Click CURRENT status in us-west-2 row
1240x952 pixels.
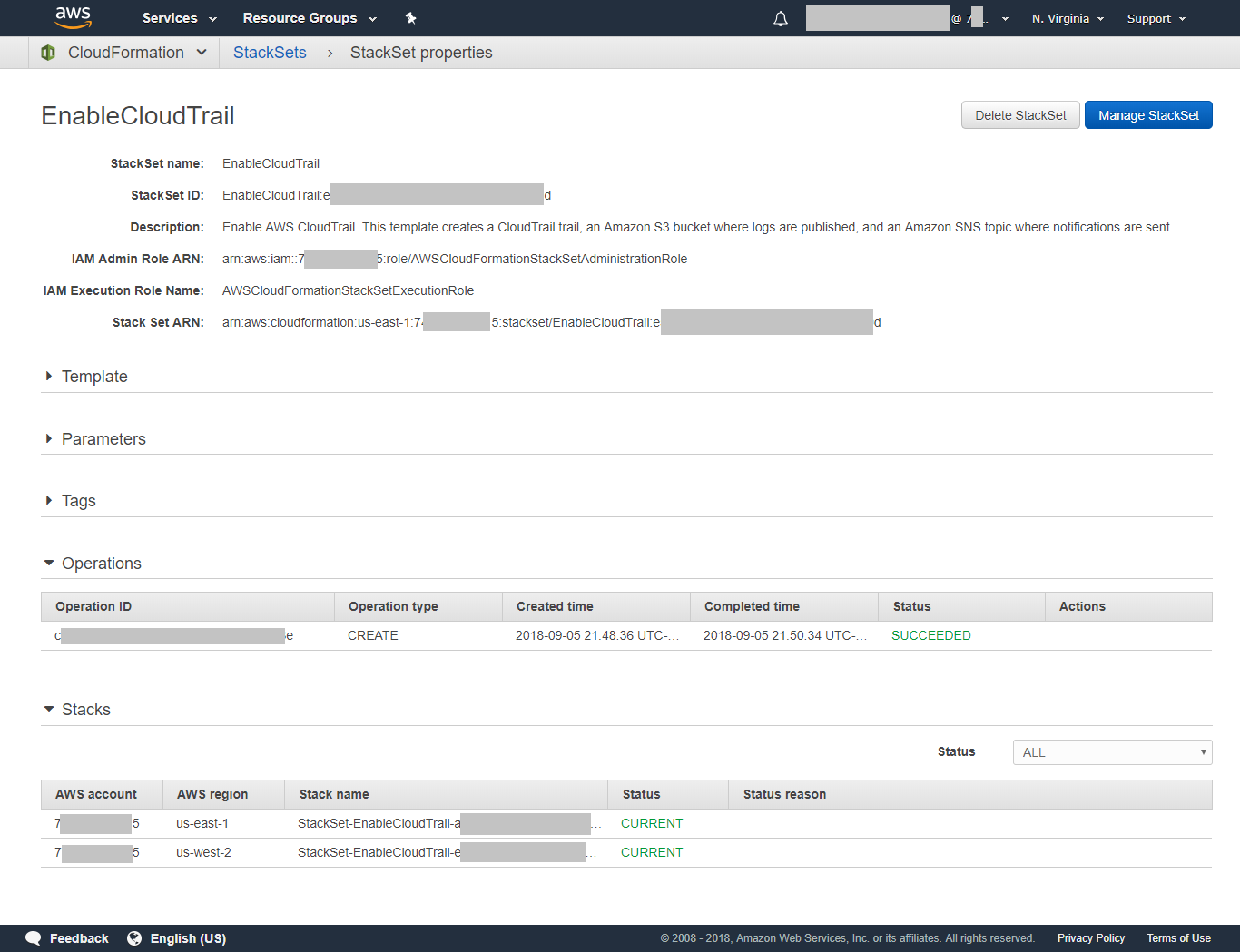(x=652, y=852)
